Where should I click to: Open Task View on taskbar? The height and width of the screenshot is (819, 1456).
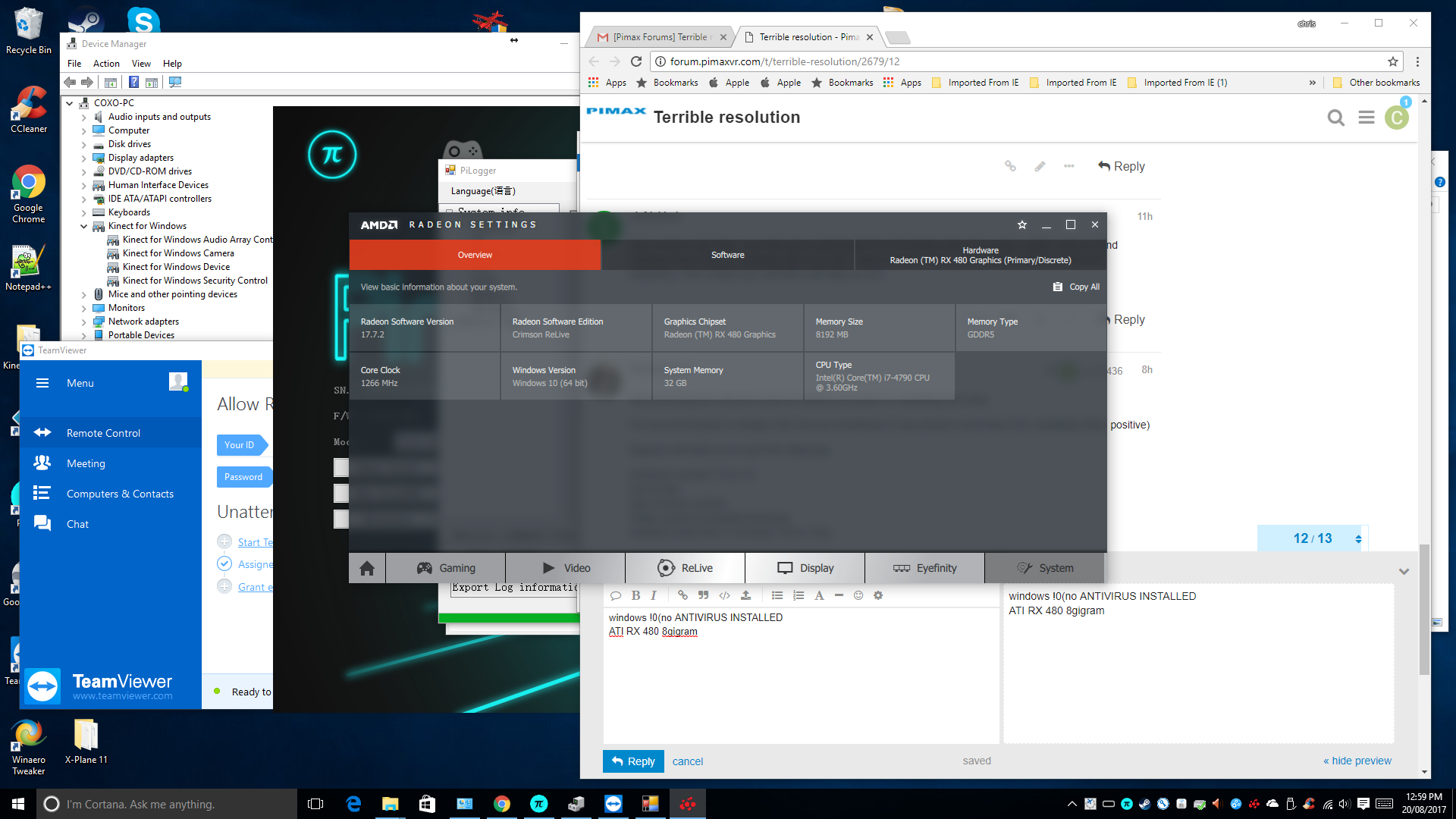pos(315,804)
